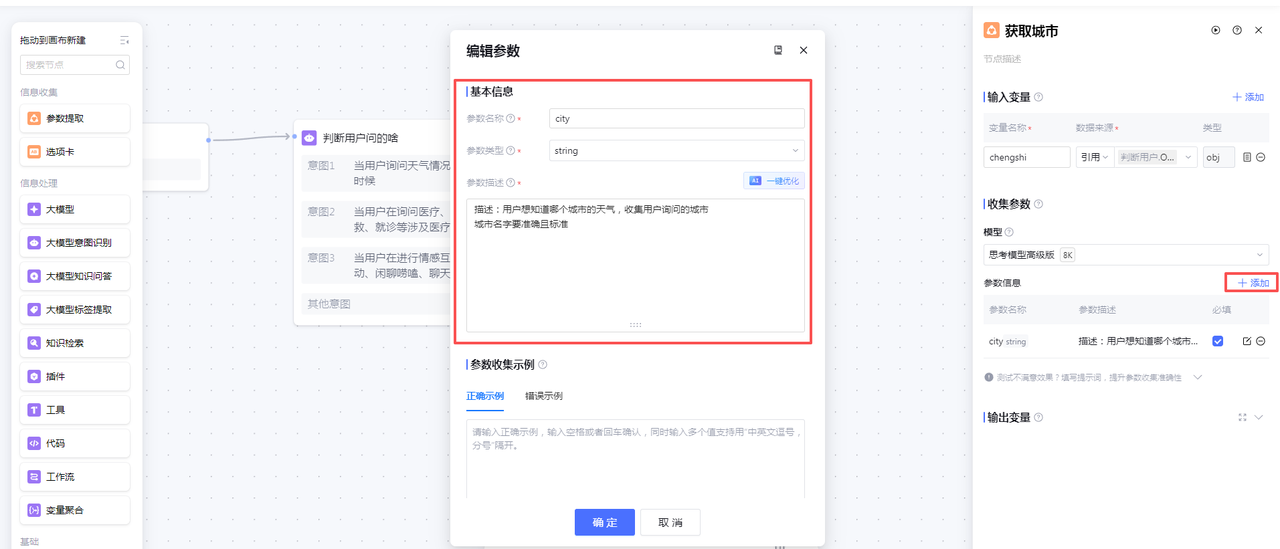Toggle the 必填 checkbox for city
1280x549 pixels.
[1218, 341]
